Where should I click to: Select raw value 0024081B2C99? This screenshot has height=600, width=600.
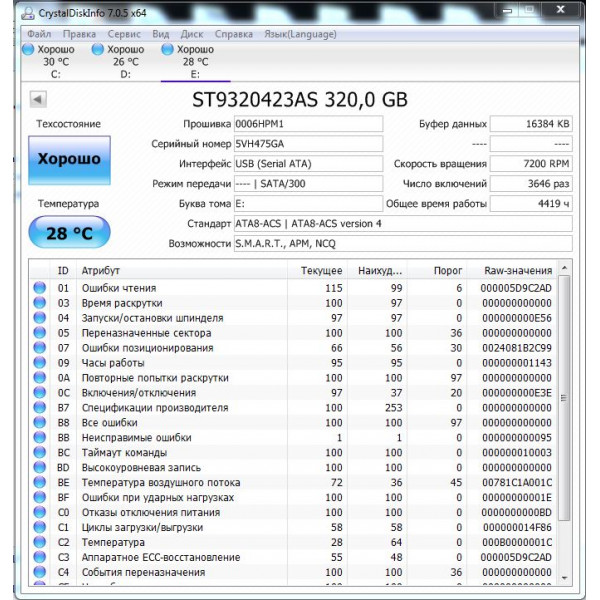tap(517, 348)
